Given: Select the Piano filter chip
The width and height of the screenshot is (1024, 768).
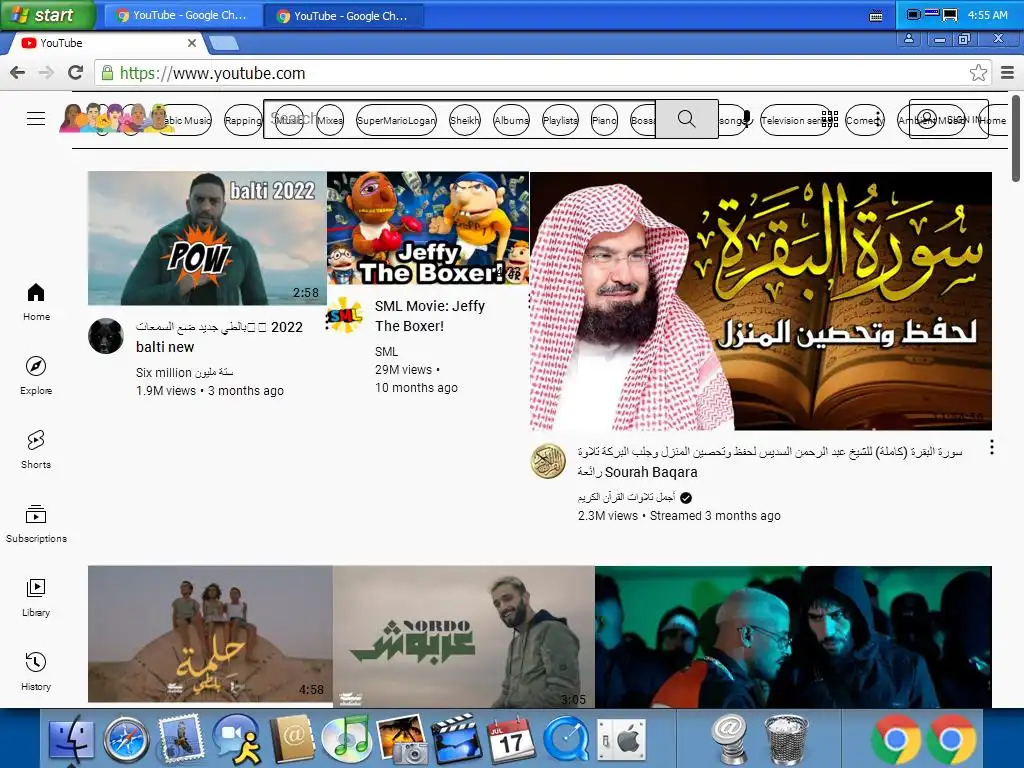Looking at the screenshot, I should point(604,120).
